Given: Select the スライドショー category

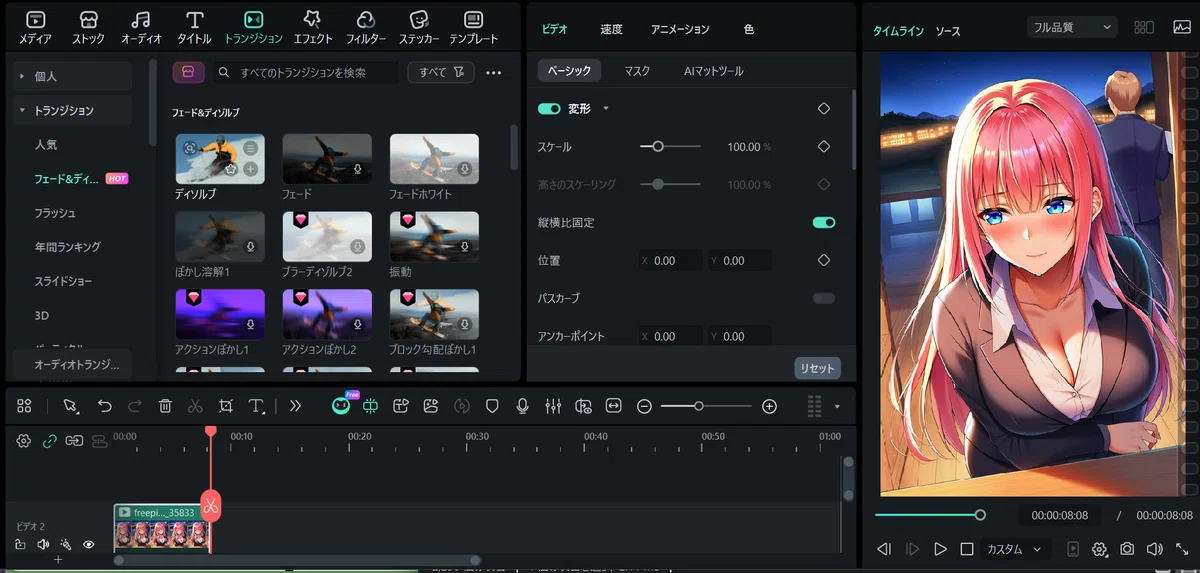Looking at the screenshot, I should click(x=61, y=281).
